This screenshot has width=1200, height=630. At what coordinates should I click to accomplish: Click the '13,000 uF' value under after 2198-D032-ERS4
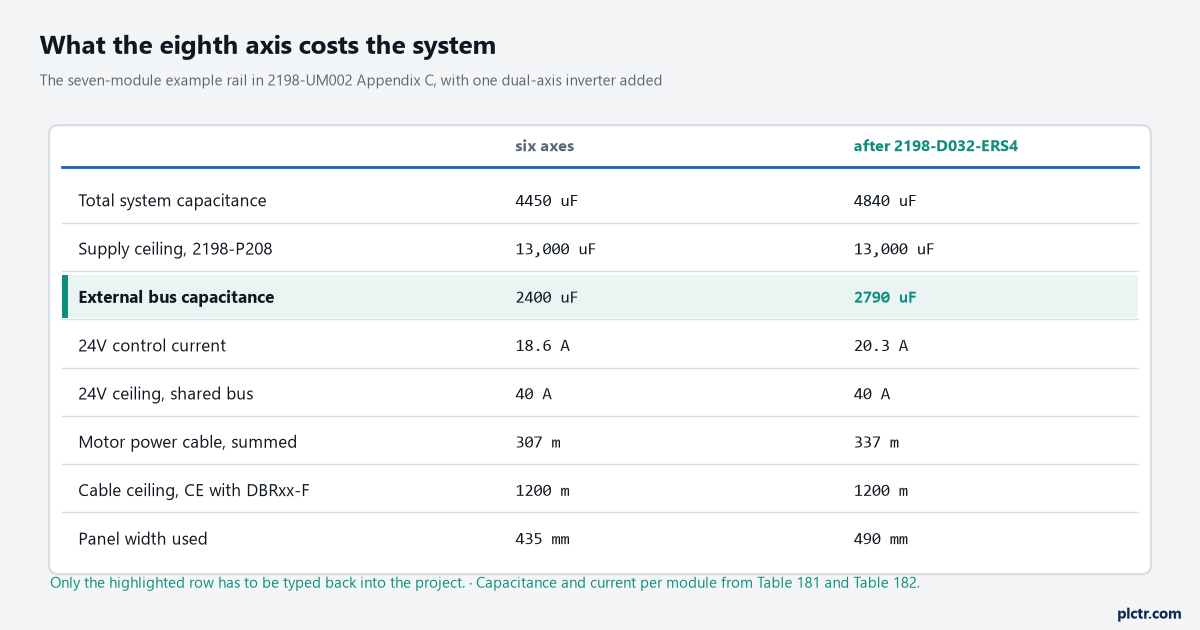tap(894, 249)
